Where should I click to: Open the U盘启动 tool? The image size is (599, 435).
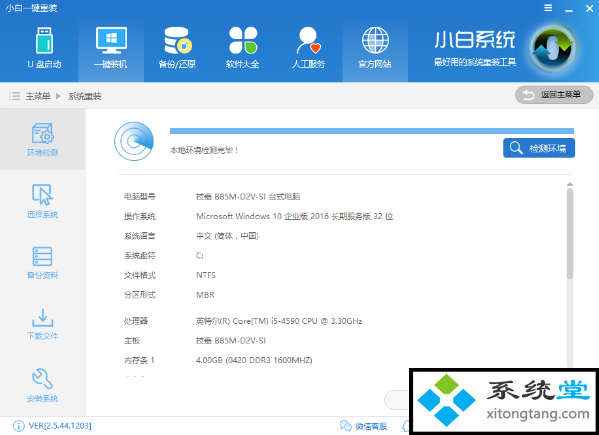tap(44, 48)
